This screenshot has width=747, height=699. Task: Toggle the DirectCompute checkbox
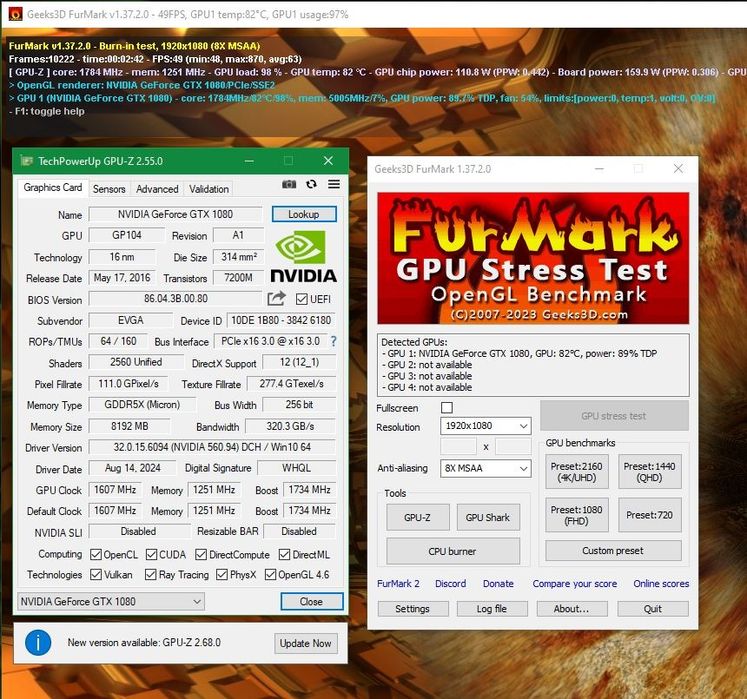(201, 554)
